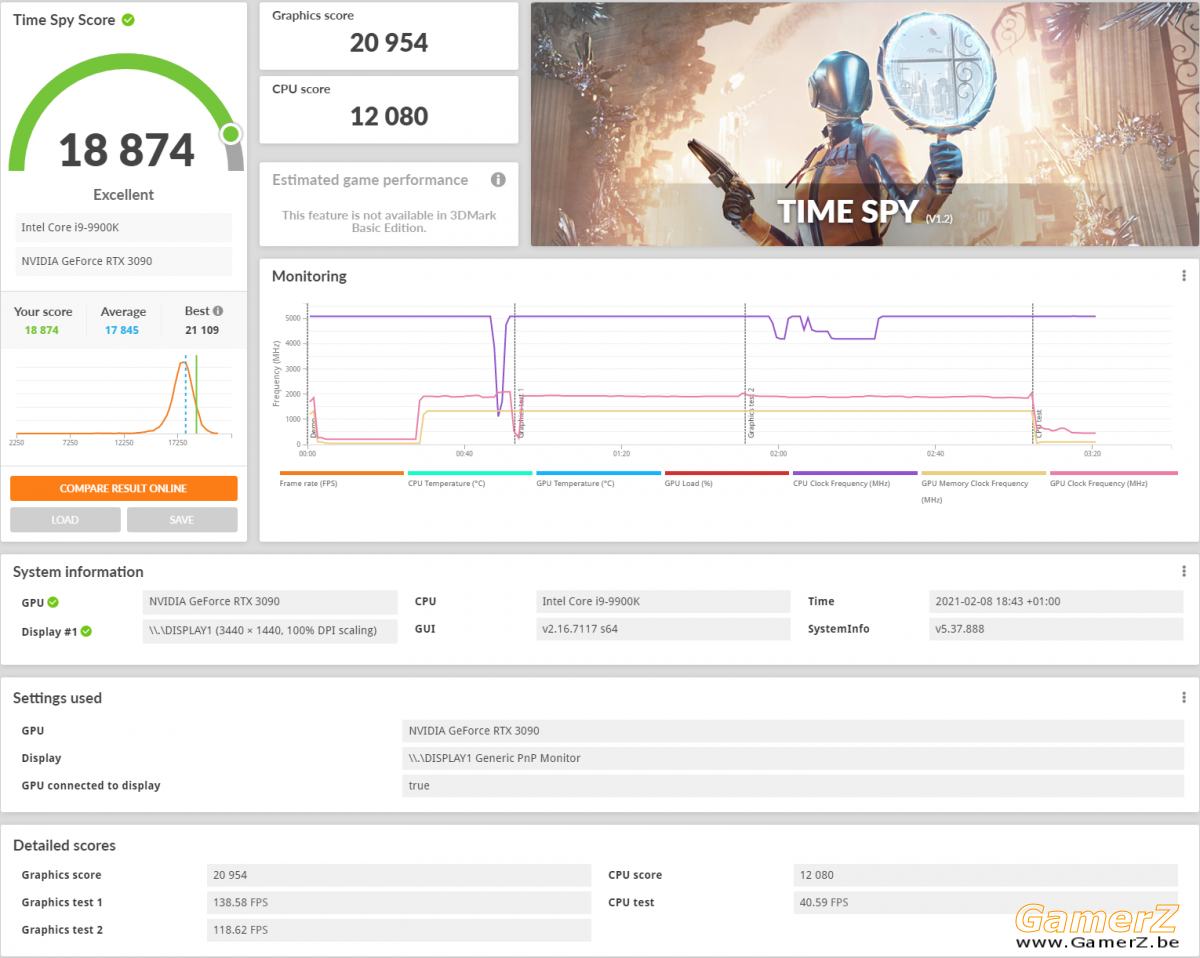Screen dimensions: 1200x958
Task: Click the CPU test result 40.59 FPS
Action: [985, 902]
